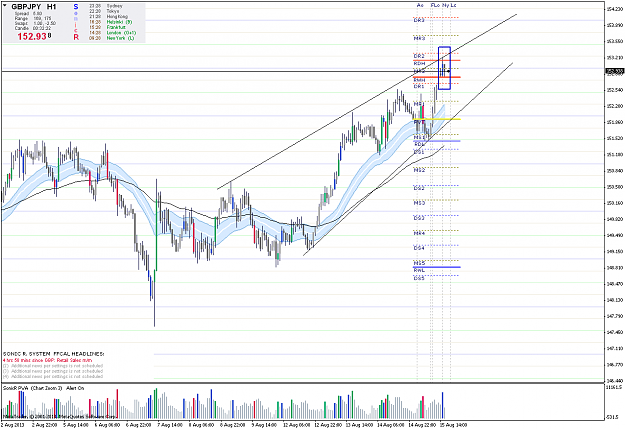Click the Range value line
The width and height of the screenshot is (625, 429).
[x=33, y=18]
